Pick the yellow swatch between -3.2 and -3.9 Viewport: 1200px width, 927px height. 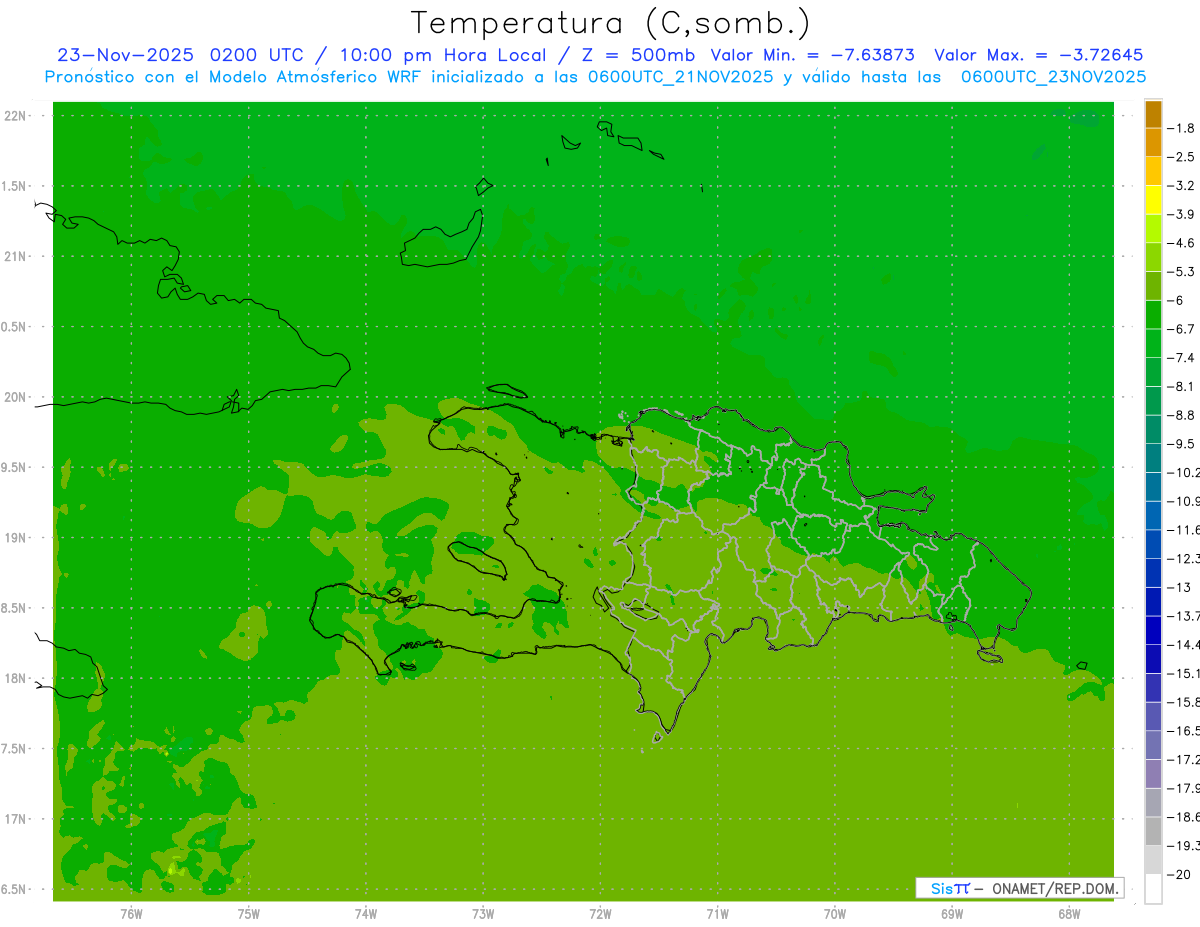coord(1153,200)
